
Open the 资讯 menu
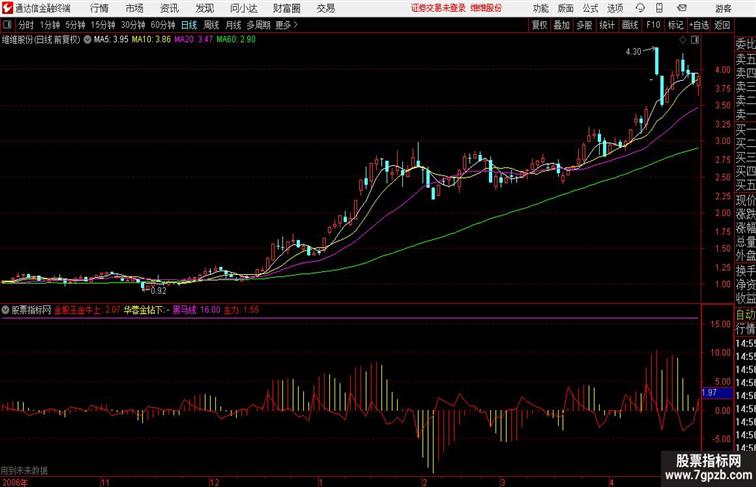pyautogui.click(x=169, y=8)
